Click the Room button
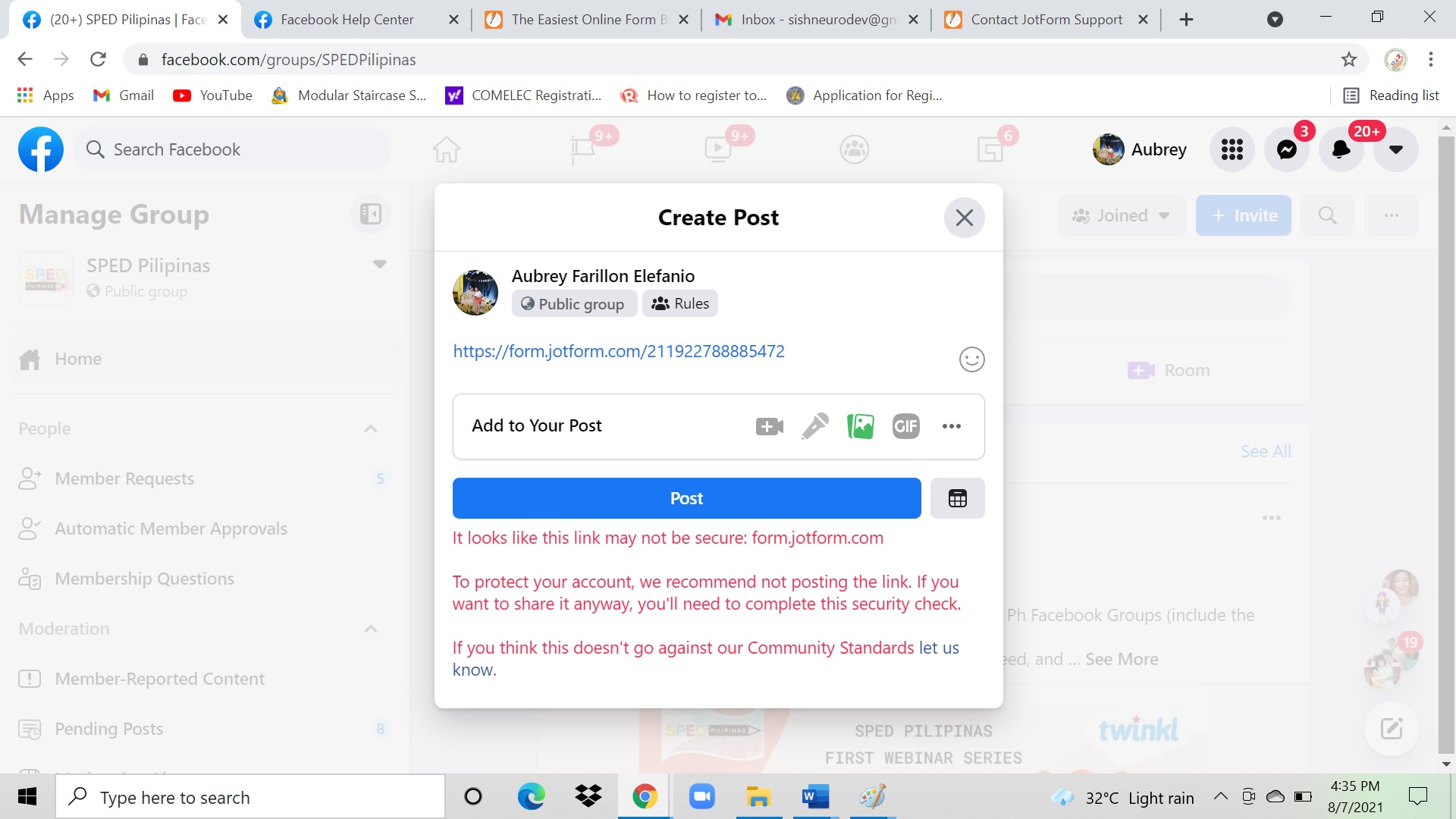 1169,370
